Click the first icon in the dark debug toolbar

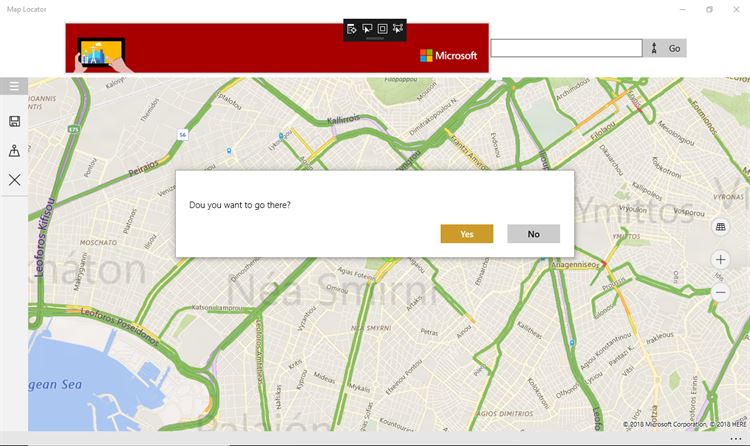(x=352, y=29)
